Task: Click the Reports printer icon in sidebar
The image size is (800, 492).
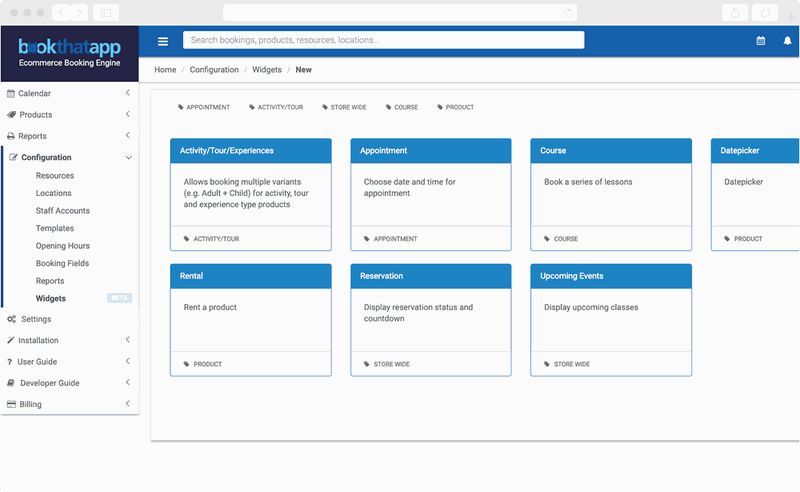Action: (11, 136)
